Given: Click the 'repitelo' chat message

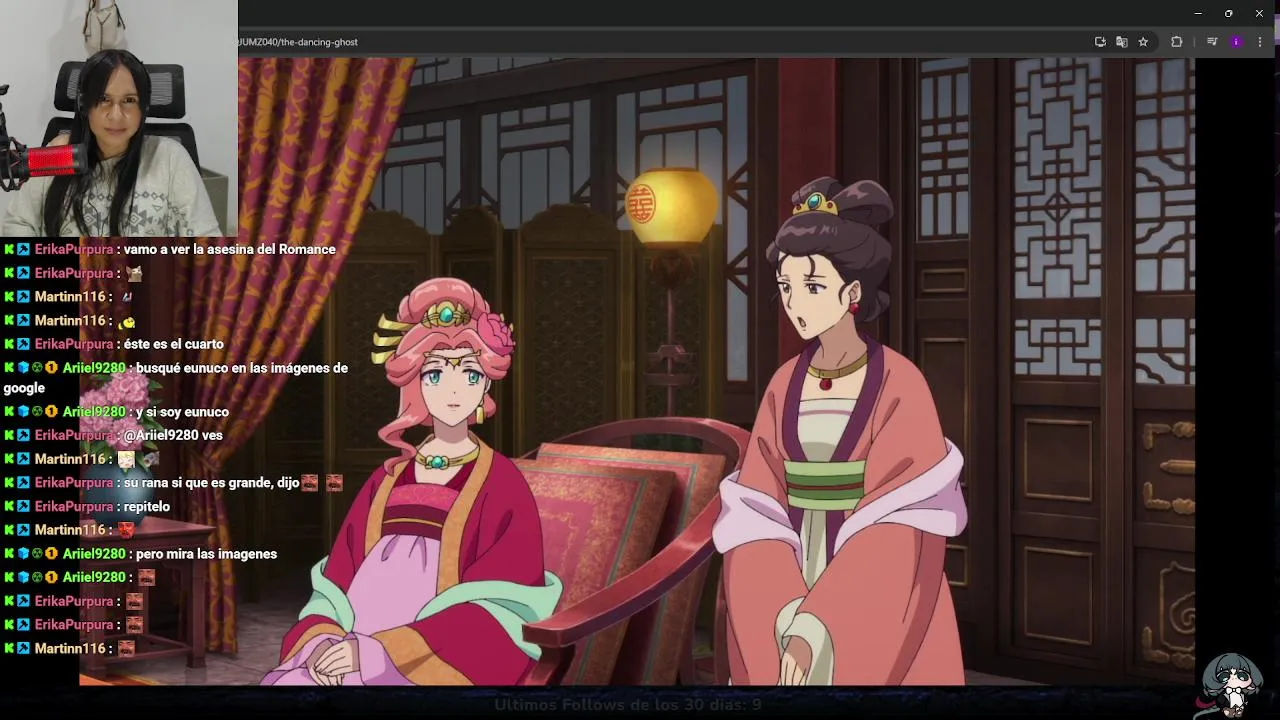Looking at the screenshot, I should [x=147, y=507].
